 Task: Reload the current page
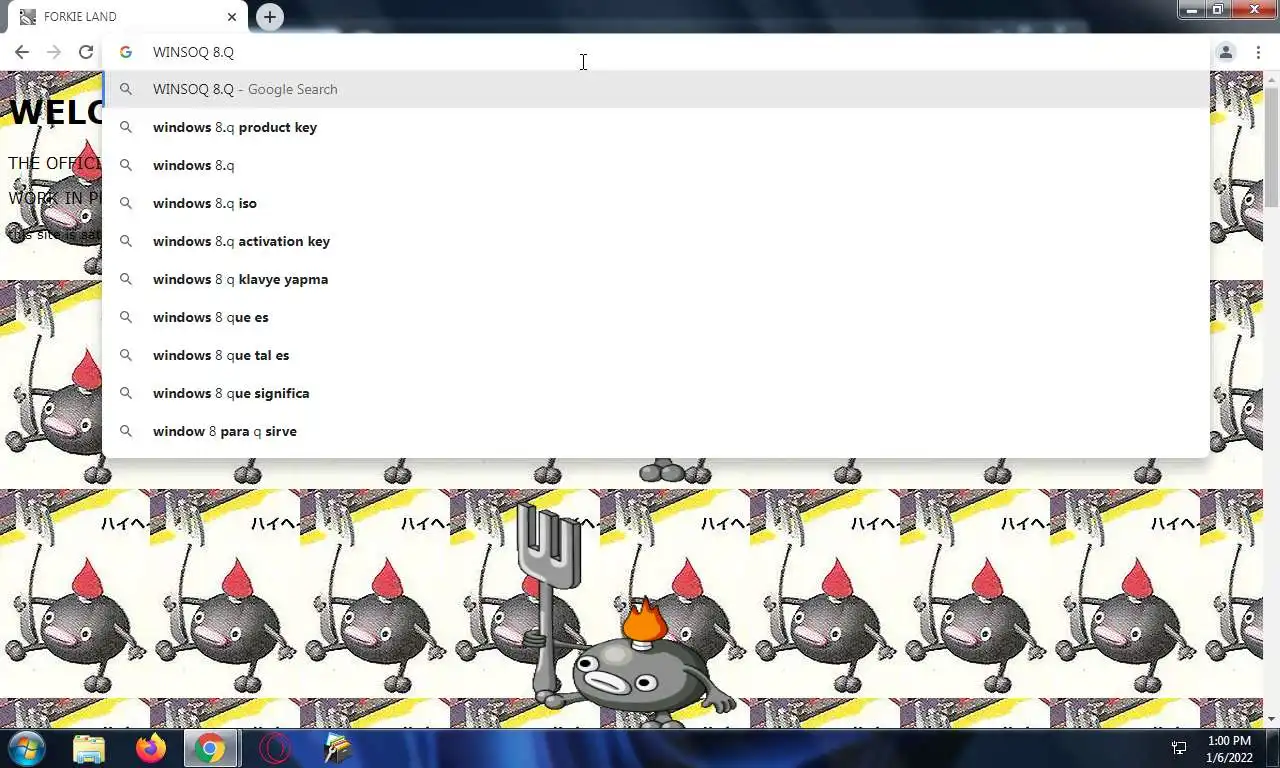(86, 52)
